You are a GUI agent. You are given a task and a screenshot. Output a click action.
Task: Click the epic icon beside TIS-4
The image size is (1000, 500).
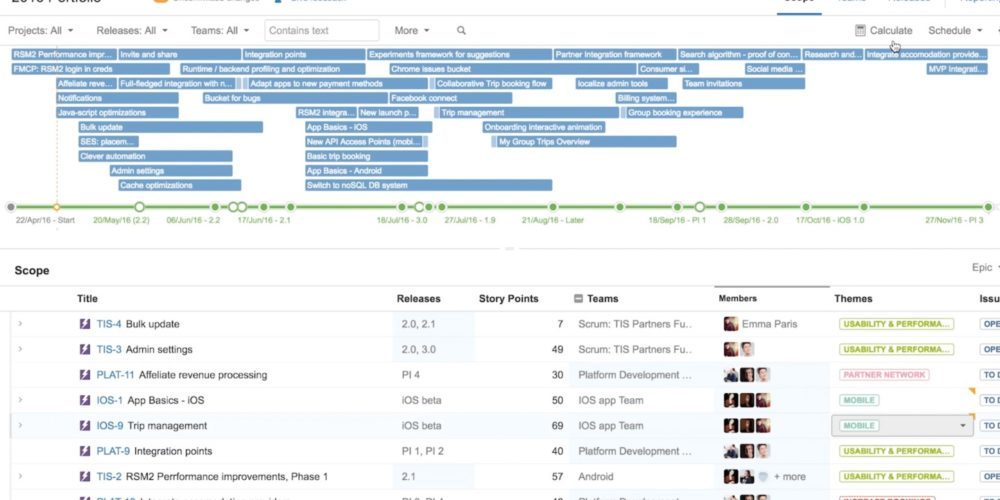pos(85,324)
